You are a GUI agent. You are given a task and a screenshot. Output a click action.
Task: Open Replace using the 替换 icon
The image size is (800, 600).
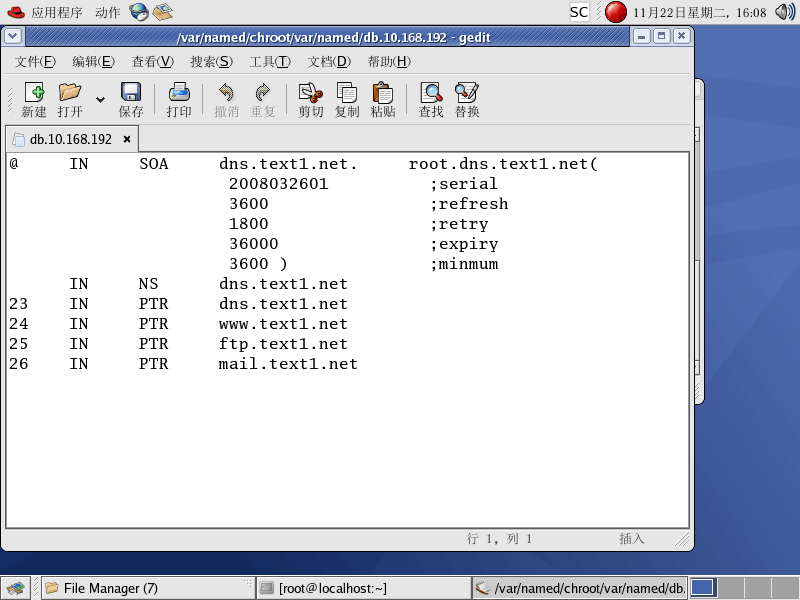click(x=467, y=100)
